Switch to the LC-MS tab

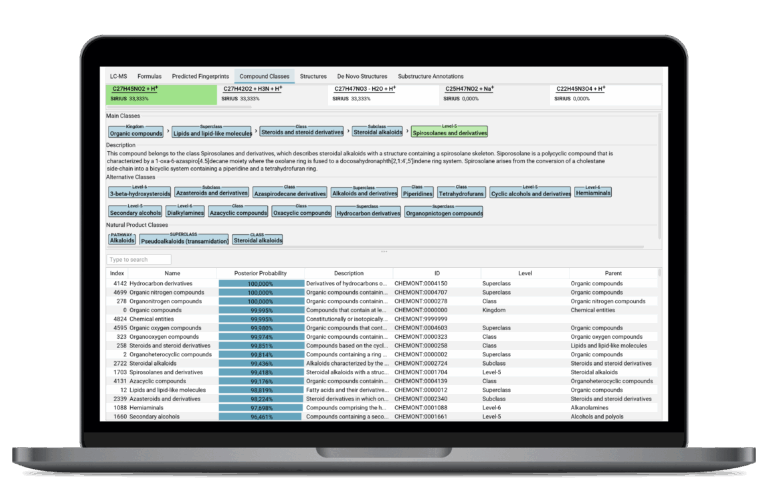click(118, 76)
